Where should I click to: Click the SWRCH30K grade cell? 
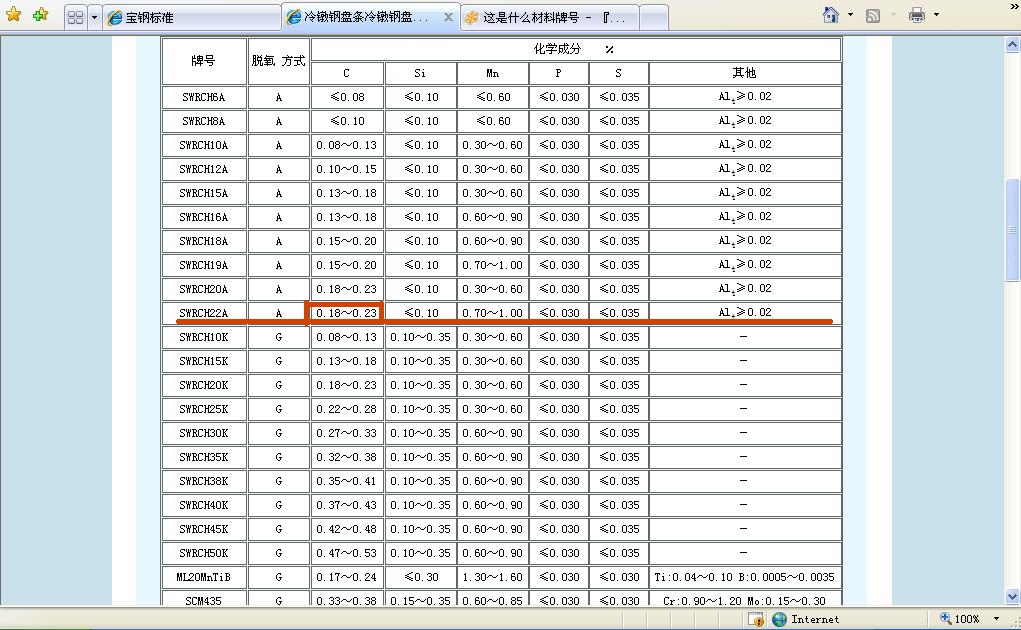coord(204,433)
